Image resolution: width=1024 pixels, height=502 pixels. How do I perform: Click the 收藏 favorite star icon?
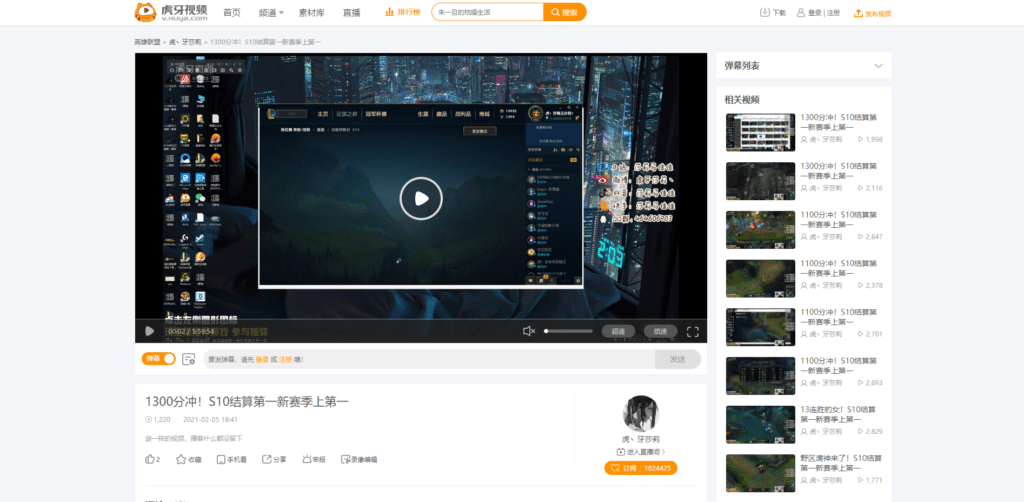(181, 459)
